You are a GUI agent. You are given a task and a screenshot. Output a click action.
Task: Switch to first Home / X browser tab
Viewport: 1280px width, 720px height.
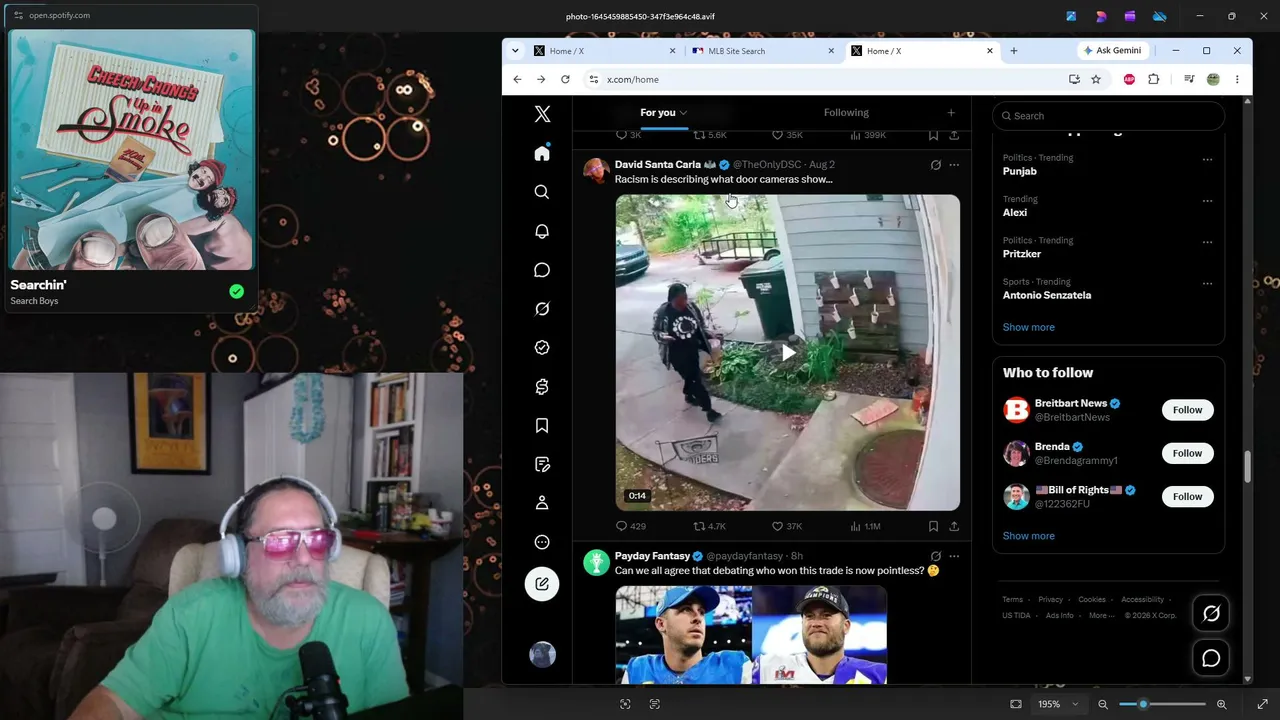pyautogui.click(x=603, y=51)
